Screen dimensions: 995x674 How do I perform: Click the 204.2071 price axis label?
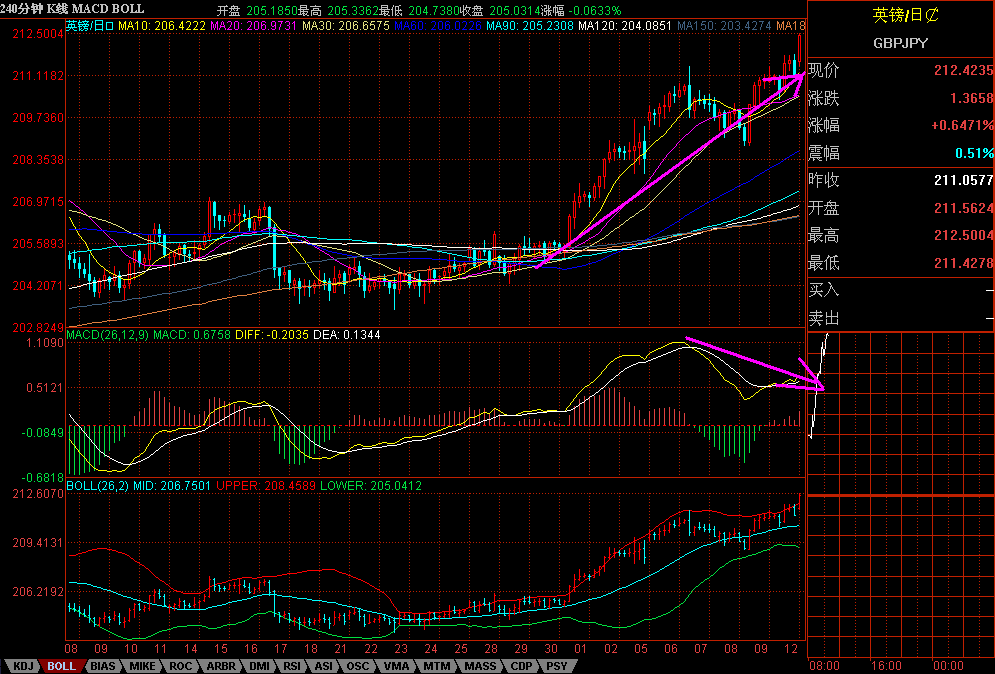(38, 286)
